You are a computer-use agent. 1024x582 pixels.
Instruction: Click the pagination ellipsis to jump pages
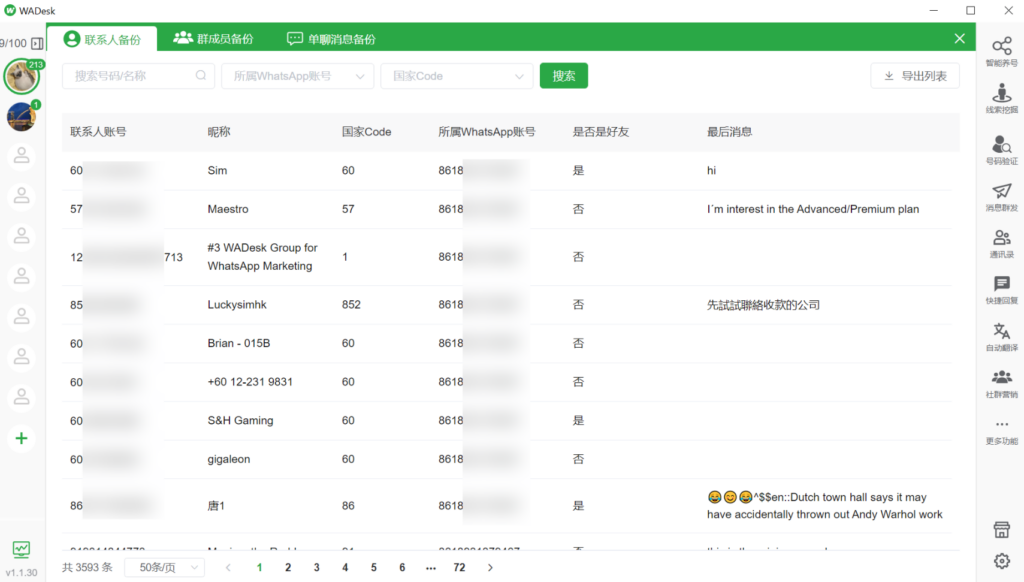430,568
